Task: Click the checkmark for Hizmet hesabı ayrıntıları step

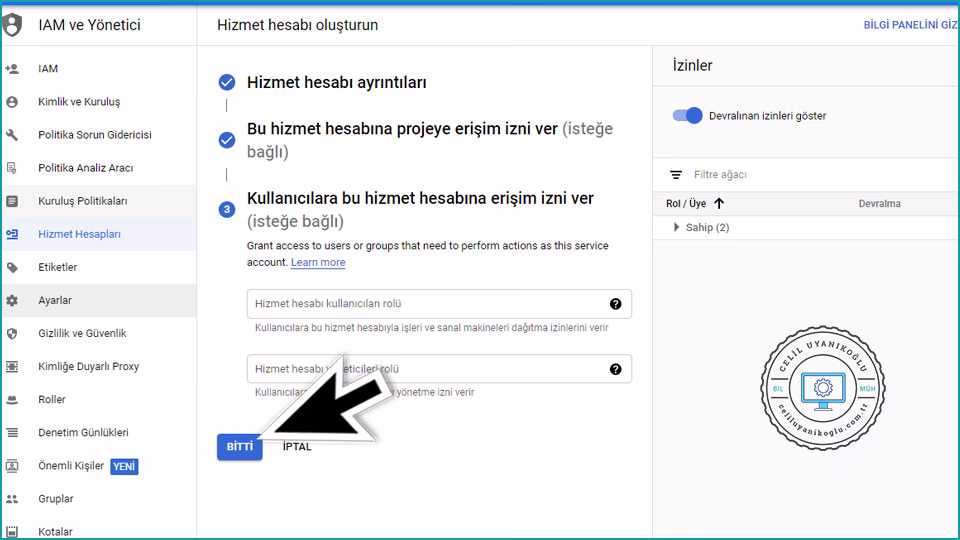Action: click(227, 82)
